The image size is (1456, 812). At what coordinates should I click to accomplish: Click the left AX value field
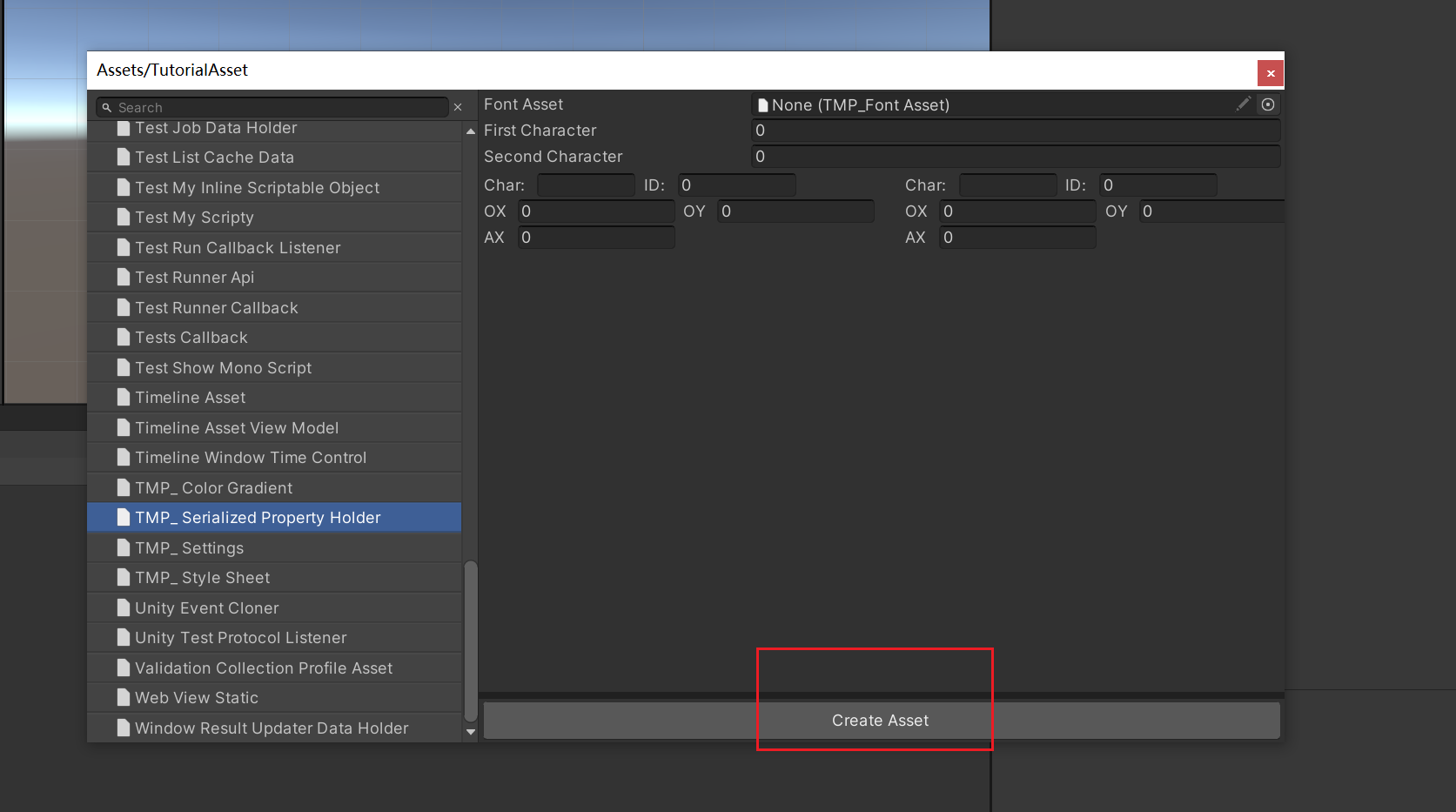pyautogui.click(x=596, y=238)
